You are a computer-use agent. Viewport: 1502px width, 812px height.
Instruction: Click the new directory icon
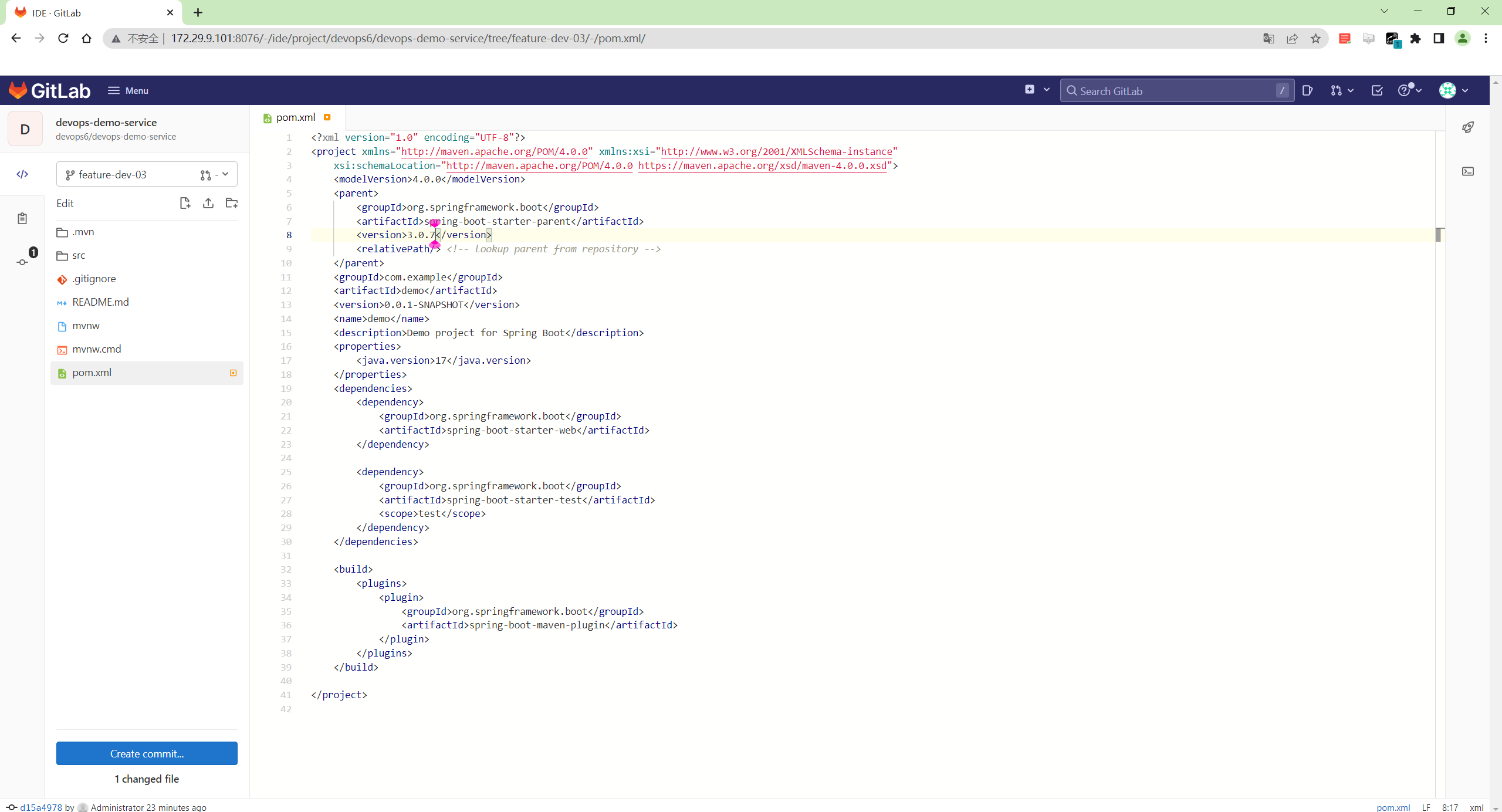point(232,203)
